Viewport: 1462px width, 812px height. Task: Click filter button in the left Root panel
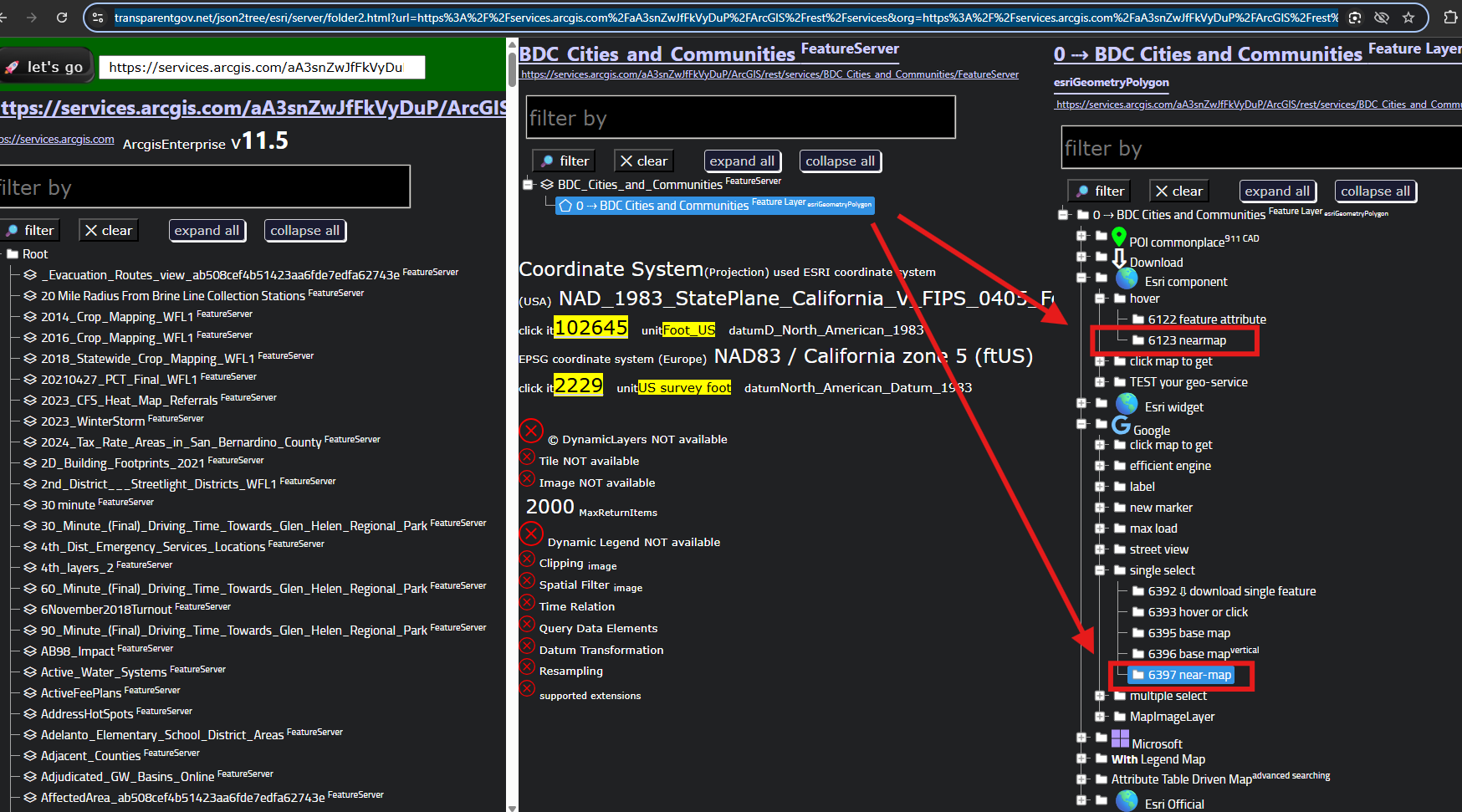[29, 230]
